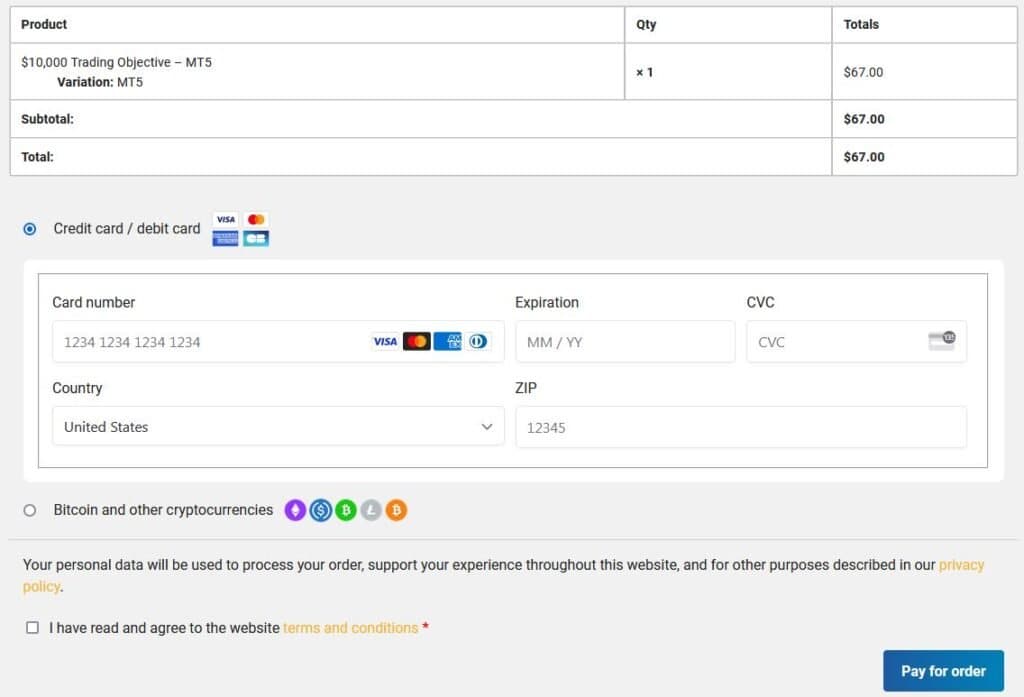Select the USD Coin payment icon

coord(321,510)
